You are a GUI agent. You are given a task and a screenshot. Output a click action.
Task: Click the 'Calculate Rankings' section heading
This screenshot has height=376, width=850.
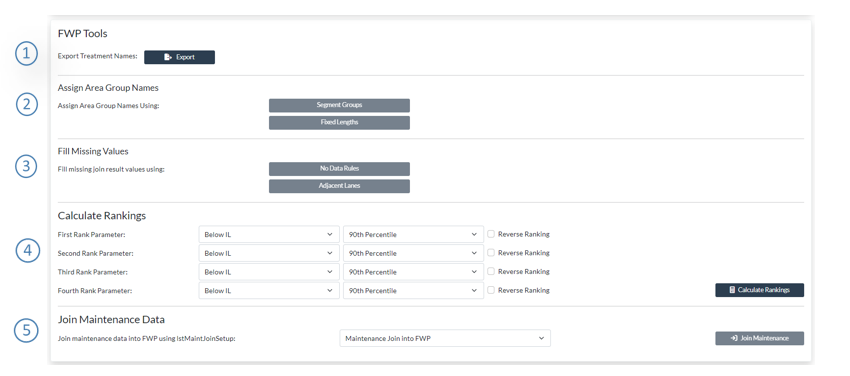pos(102,216)
